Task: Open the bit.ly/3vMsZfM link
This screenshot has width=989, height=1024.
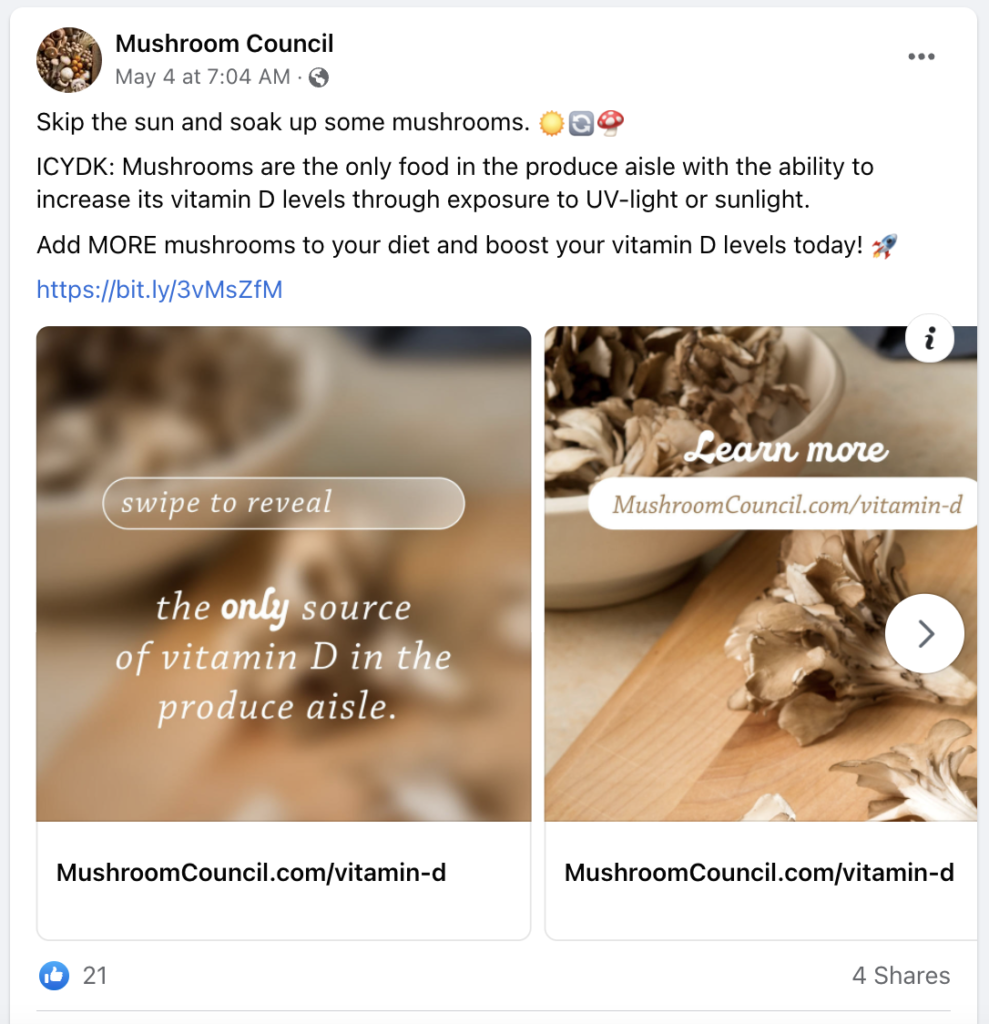Action: coord(159,289)
